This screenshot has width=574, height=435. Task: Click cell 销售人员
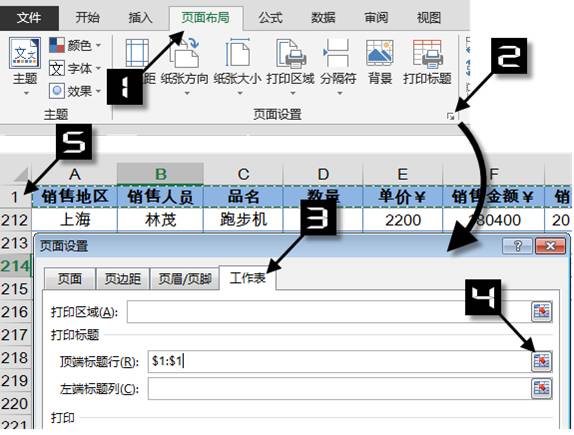(160, 197)
